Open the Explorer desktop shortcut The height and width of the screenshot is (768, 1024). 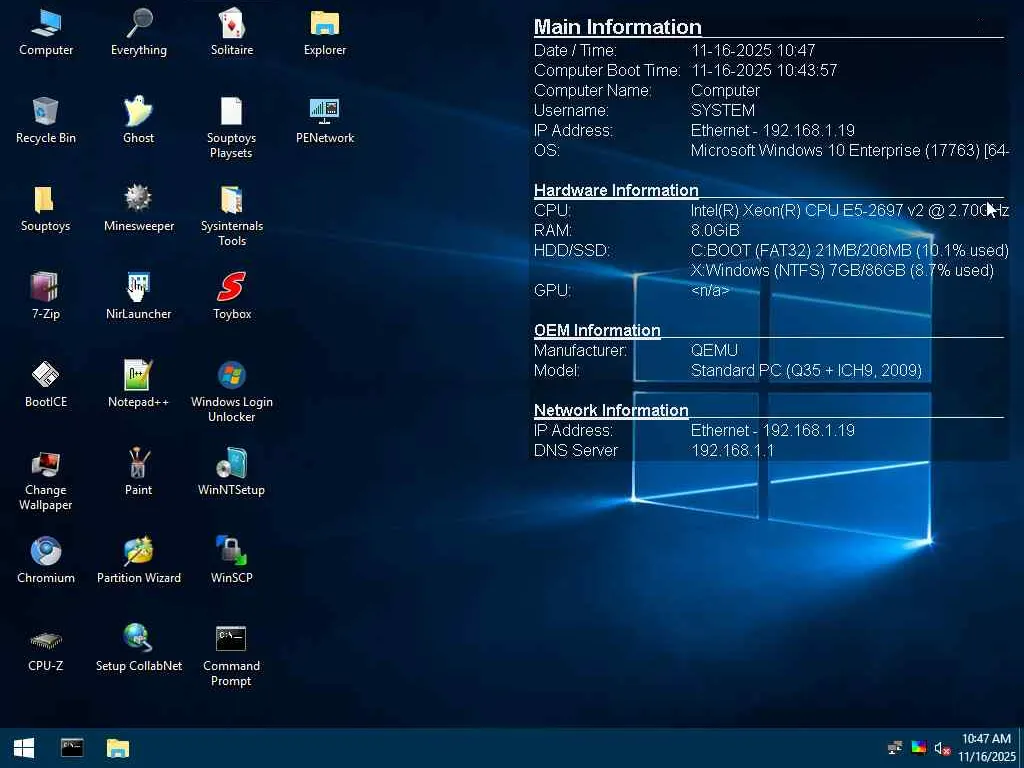pyautogui.click(x=325, y=33)
